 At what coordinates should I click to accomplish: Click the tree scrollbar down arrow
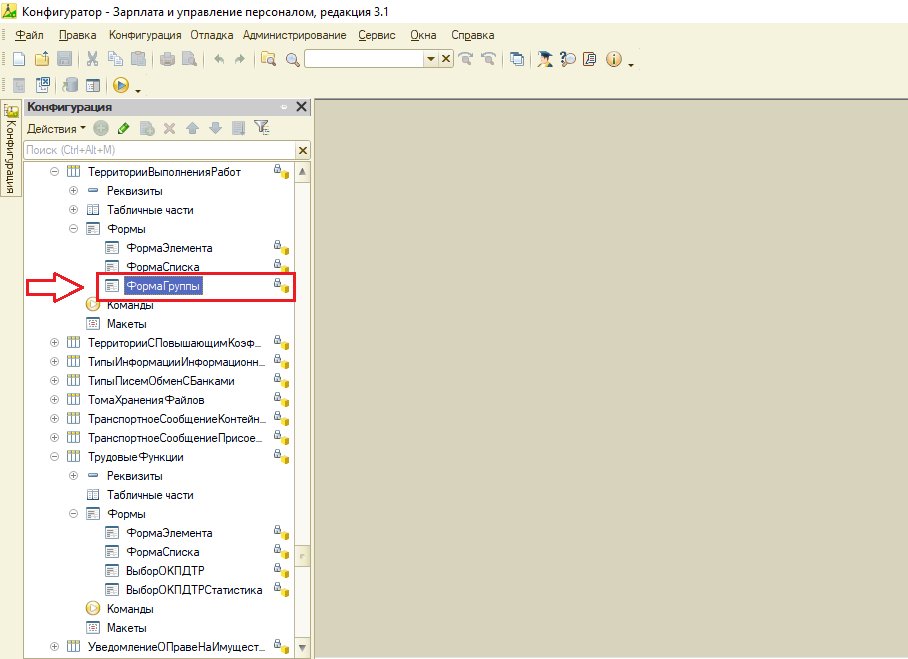click(x=302, y=647)
